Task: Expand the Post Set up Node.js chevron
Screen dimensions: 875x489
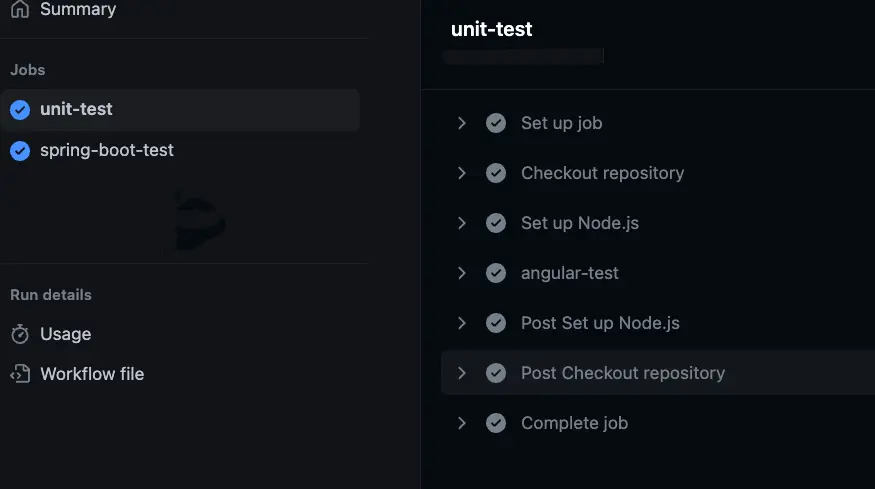Action: click(462, 323)
